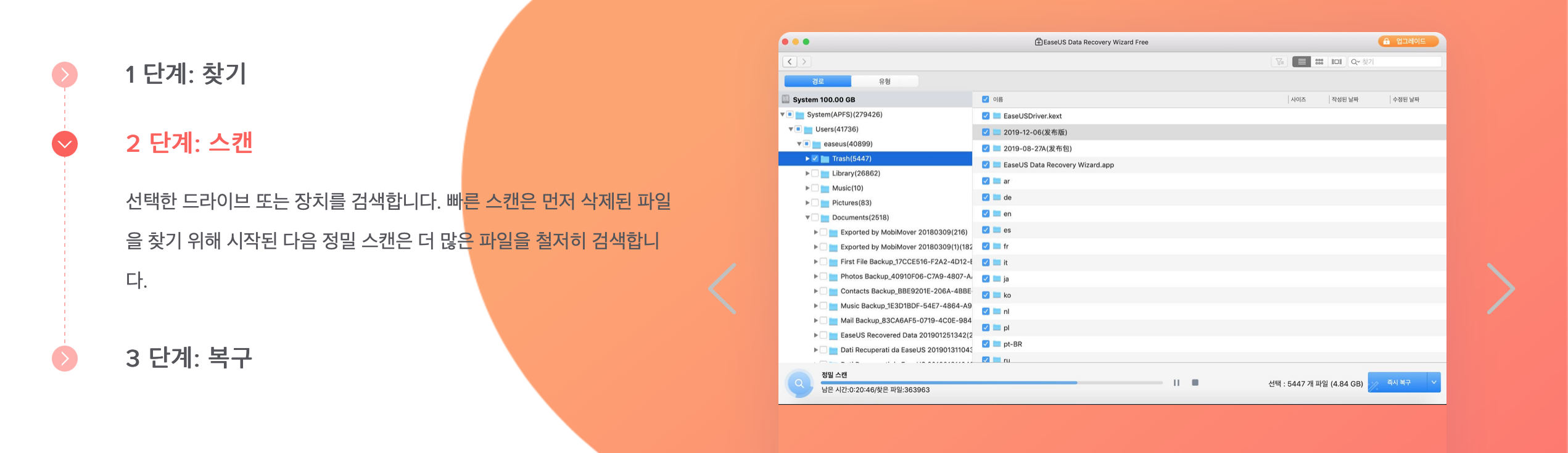Click the forward navigation arrow in toolbar
This screenshot has height=453, width=1568.
(804, 62)
